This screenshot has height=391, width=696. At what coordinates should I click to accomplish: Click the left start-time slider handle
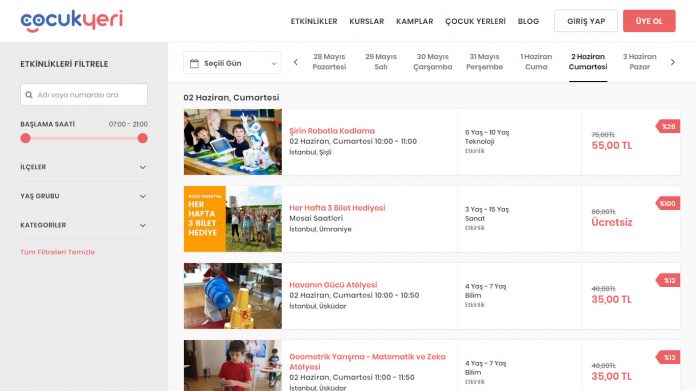pyautogui.click(x=26, y=138)
